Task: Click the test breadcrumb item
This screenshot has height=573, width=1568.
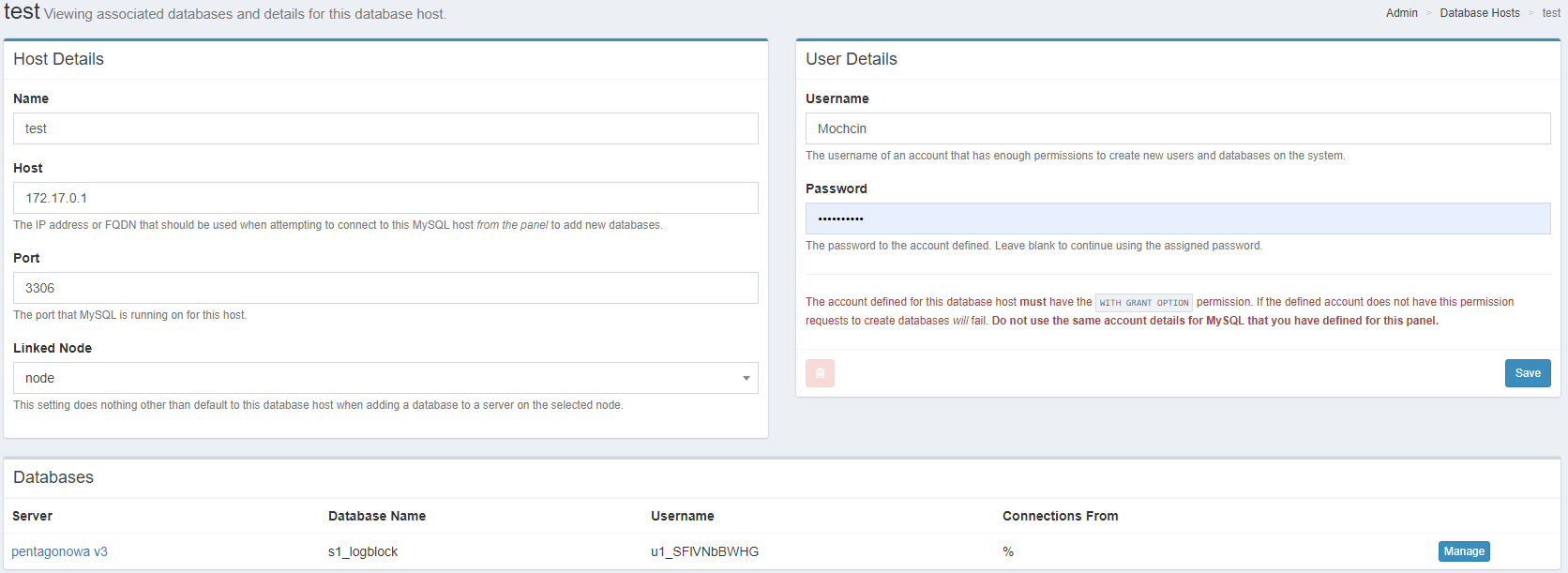Action: click(x=1550, y=13)
